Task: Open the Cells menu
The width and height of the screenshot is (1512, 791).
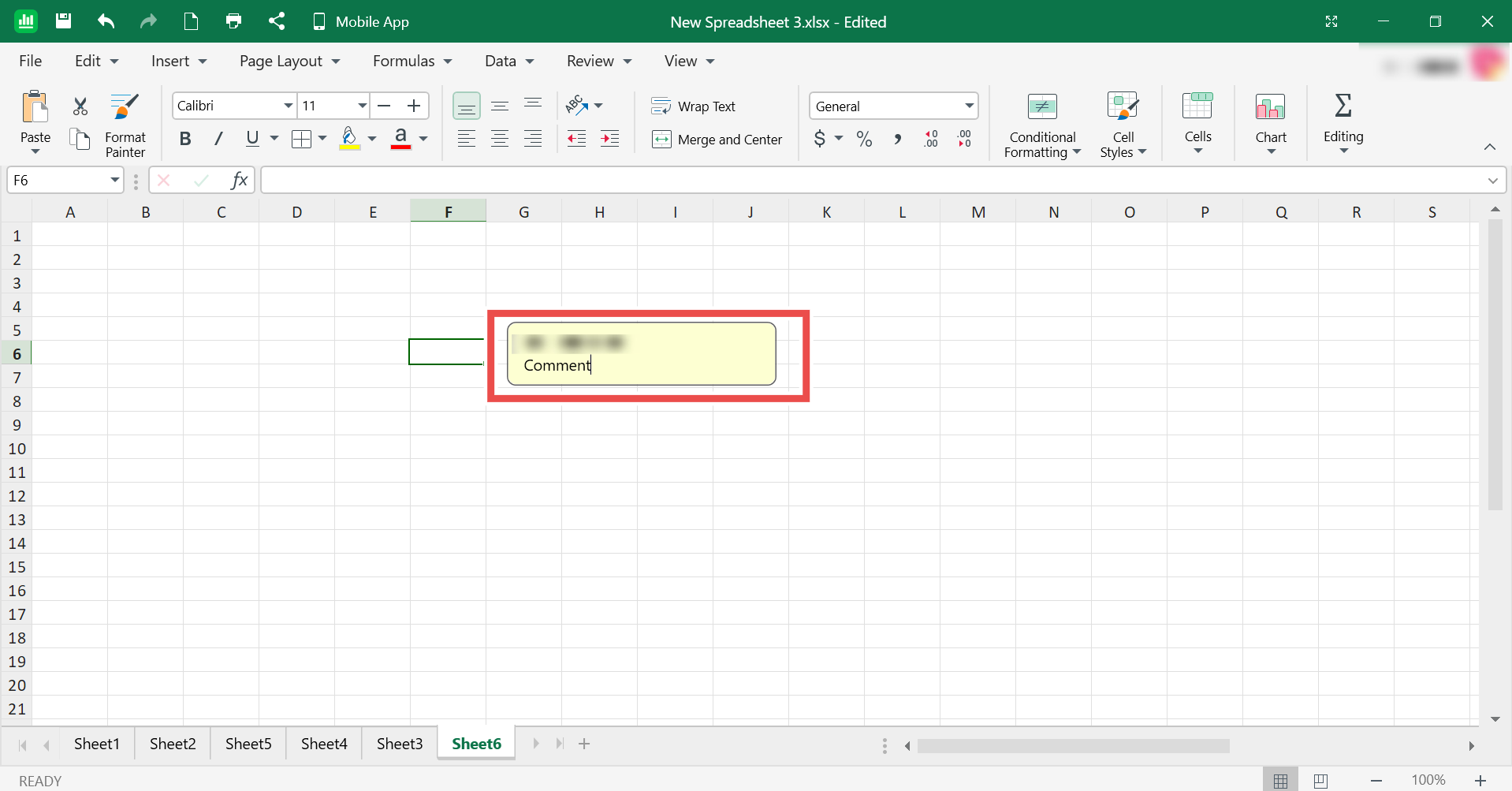Action: 1197,123
